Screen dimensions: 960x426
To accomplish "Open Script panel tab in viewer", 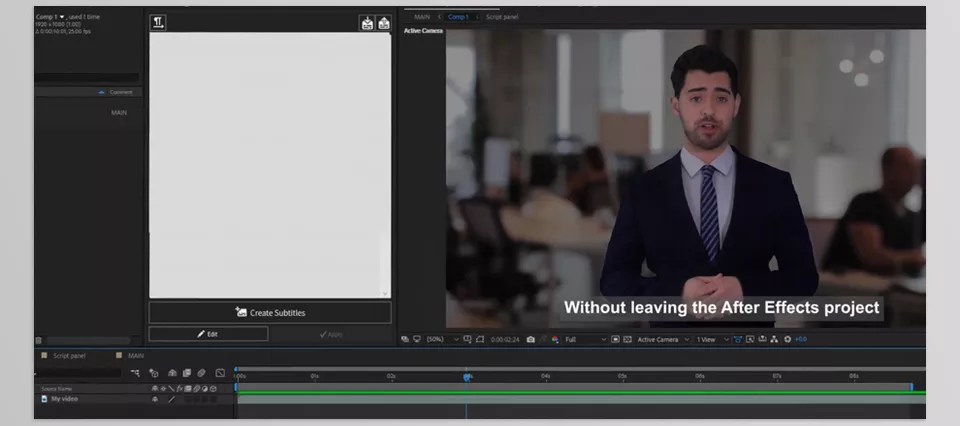I will pos(502,17).
